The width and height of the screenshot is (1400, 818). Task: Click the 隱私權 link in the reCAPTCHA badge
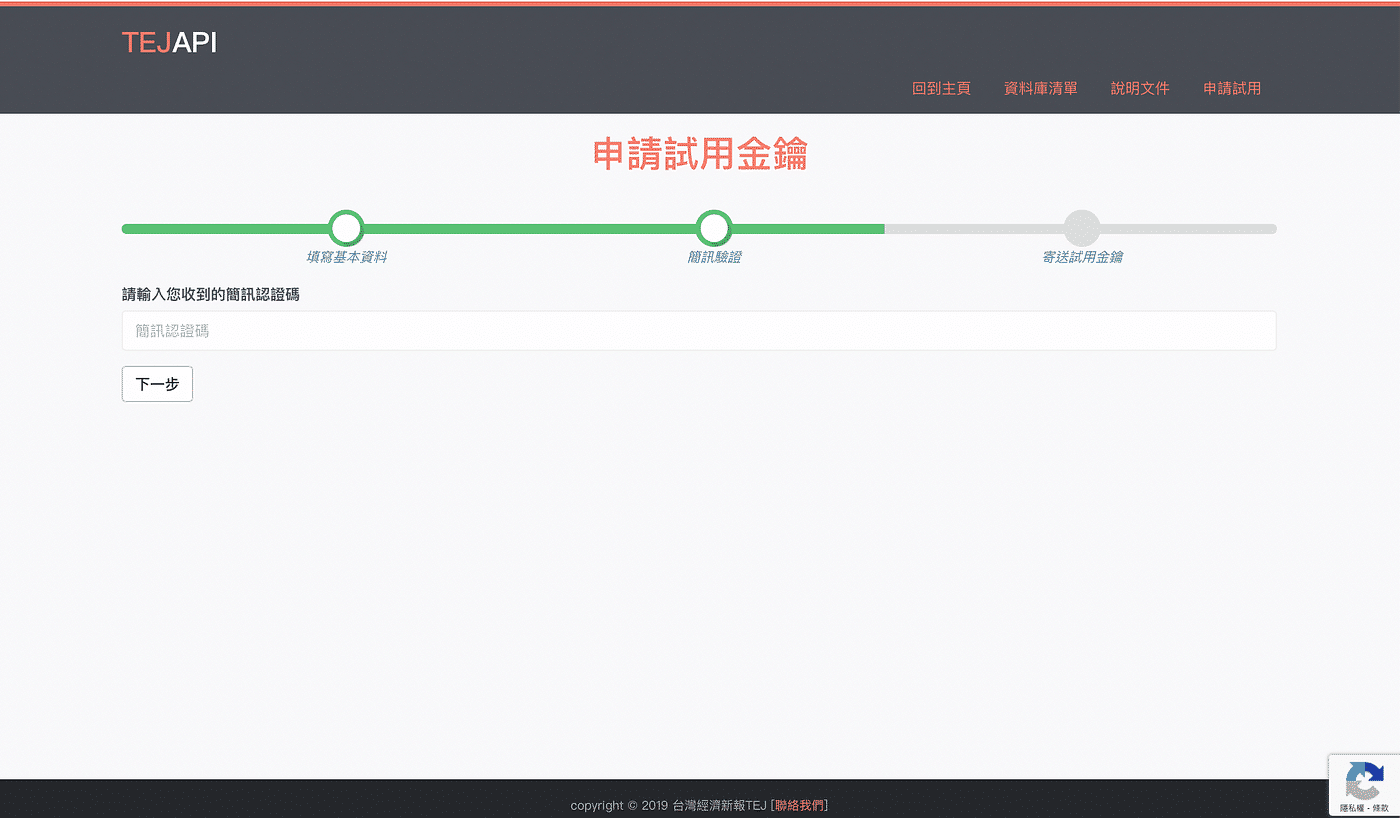click(1352, 808)
